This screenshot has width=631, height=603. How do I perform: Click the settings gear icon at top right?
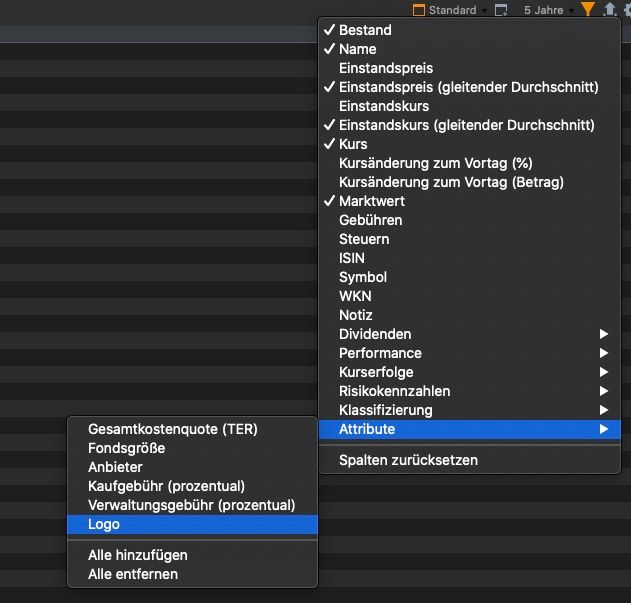(x=626, y=10)
